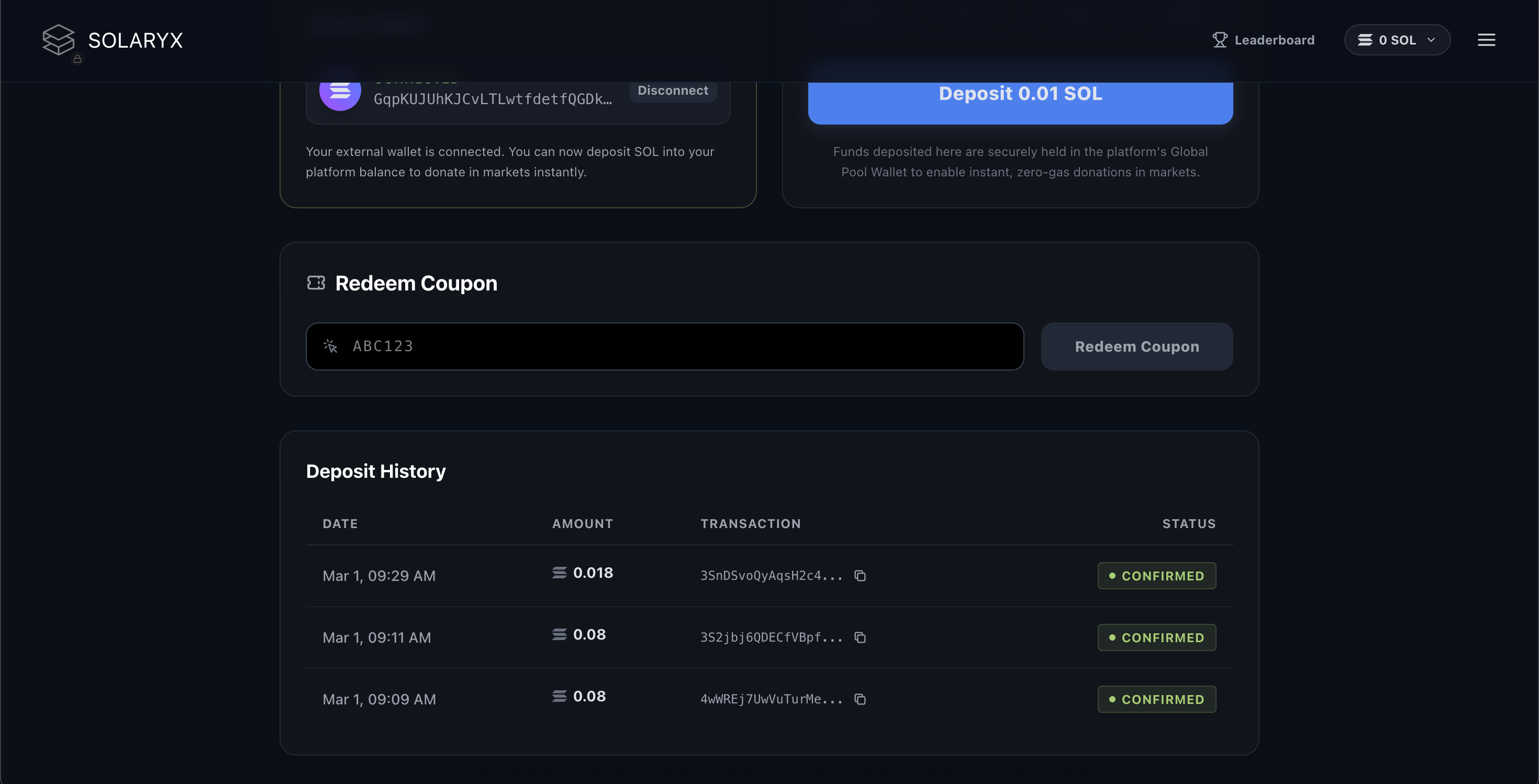Viewport: 1539px width, 784px height.
Task: Click the 3SnDSvoQyAqsH2c4 transaction link
Action: coord(771,576)
